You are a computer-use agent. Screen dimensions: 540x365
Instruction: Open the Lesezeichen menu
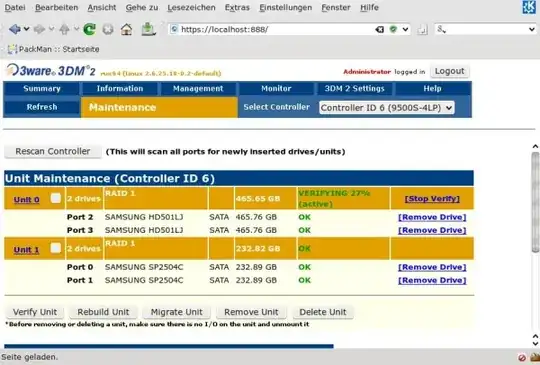point(191,8)
